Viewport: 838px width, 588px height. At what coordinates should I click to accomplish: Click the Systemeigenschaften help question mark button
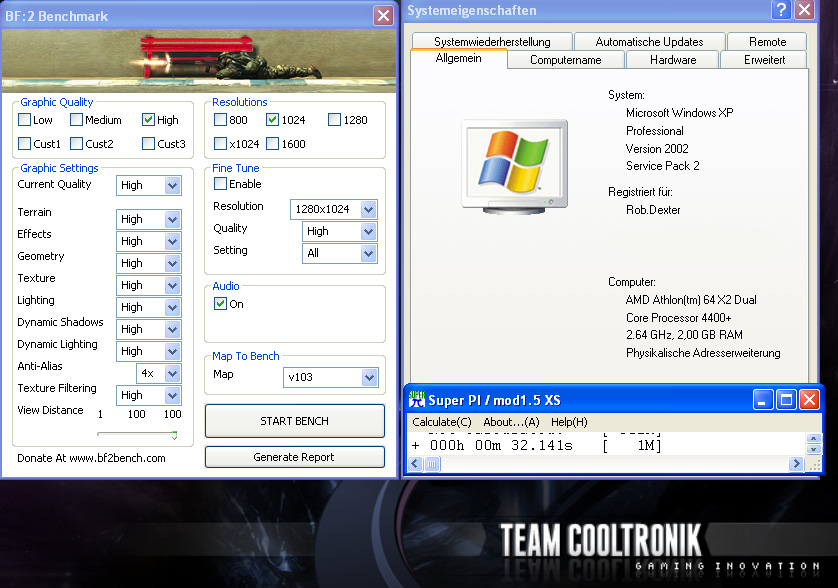781,10
